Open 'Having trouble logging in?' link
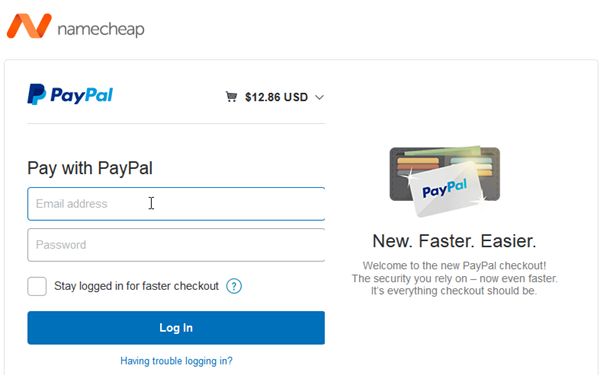The height and width of the screenshot is (375, 600). 176,361
